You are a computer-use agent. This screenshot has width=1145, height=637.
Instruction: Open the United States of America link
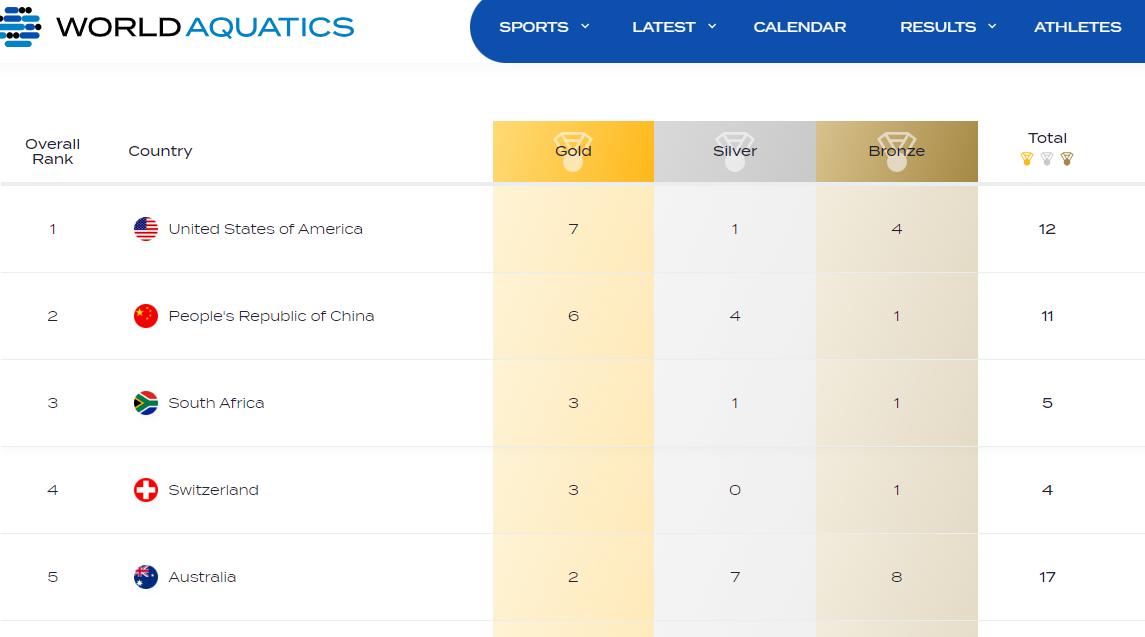point(265,229)
